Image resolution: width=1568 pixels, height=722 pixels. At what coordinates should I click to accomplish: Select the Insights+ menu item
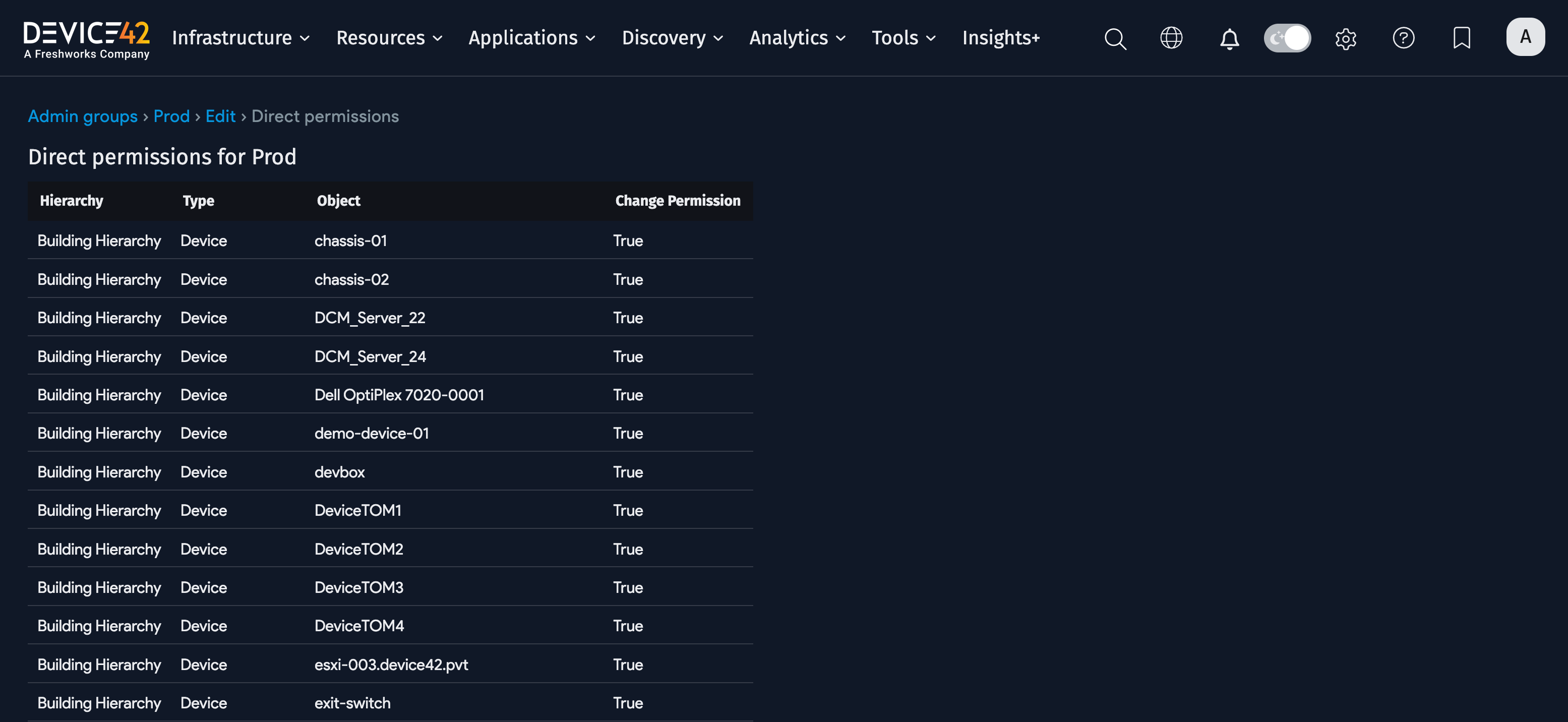(1001, 38)
